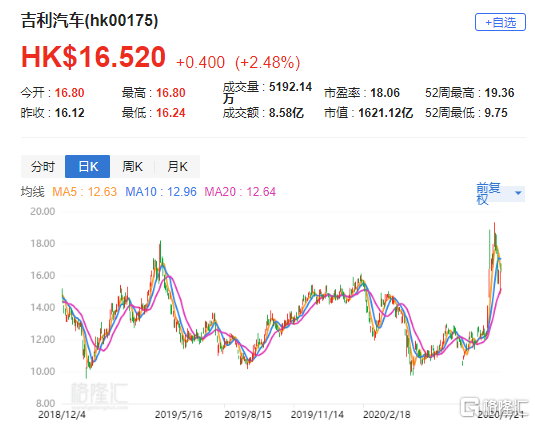535x424 pixels.
Task: Click 市值 value 1621.12亿
Action: 386,113
